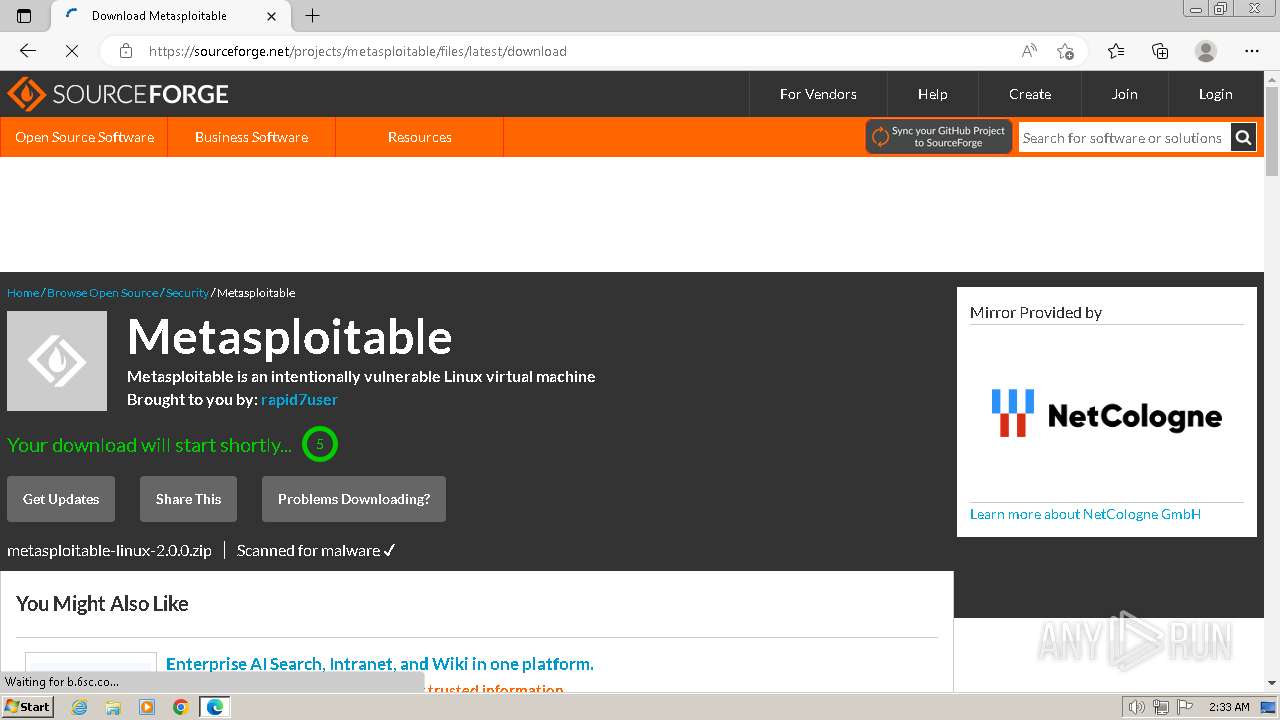The image size is (1280, 720).
Task: Click the Home breadcrumb link
Action: tap(23, 293)
